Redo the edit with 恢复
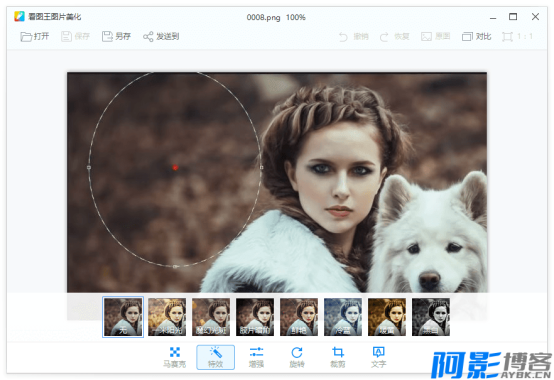 point(394,36)
